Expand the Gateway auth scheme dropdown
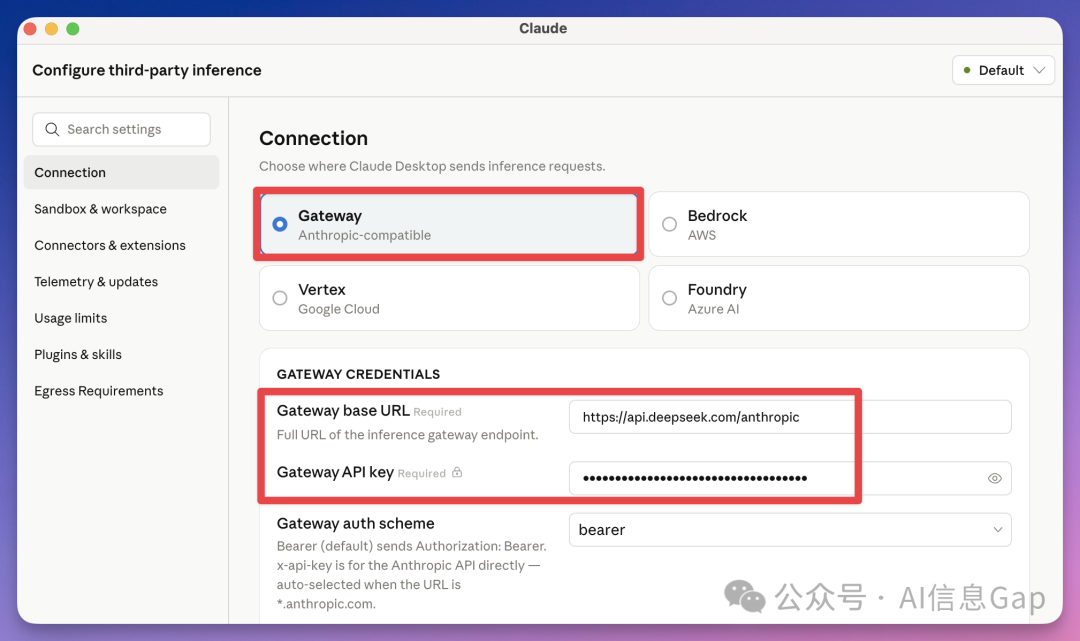 (789, 530)
